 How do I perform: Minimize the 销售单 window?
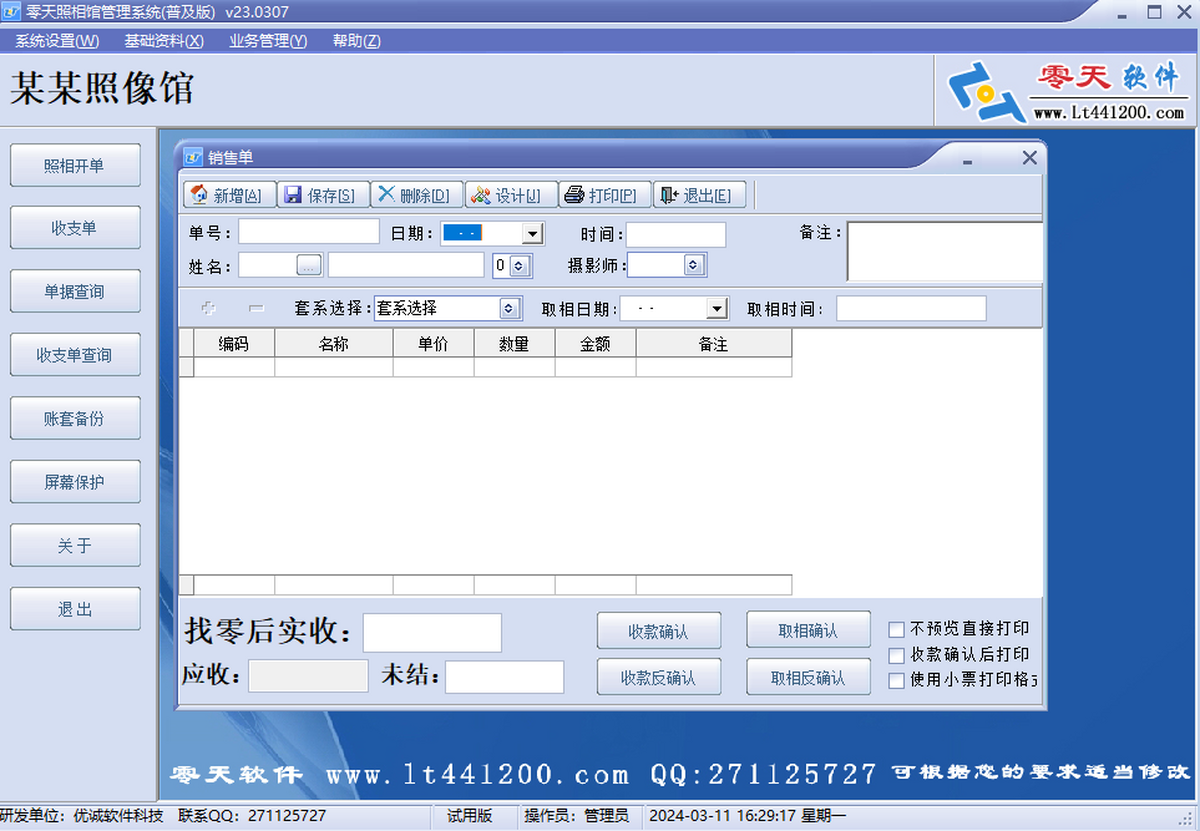(x=967, y=160)
